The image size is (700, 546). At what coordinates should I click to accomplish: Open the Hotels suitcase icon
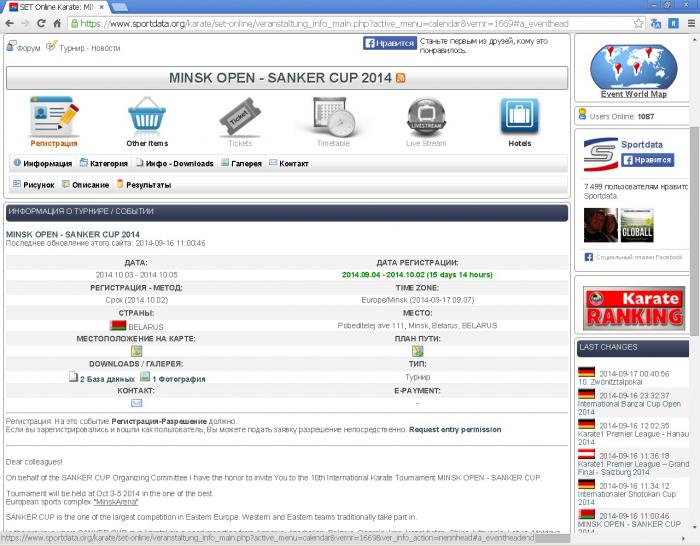(520, 116)
